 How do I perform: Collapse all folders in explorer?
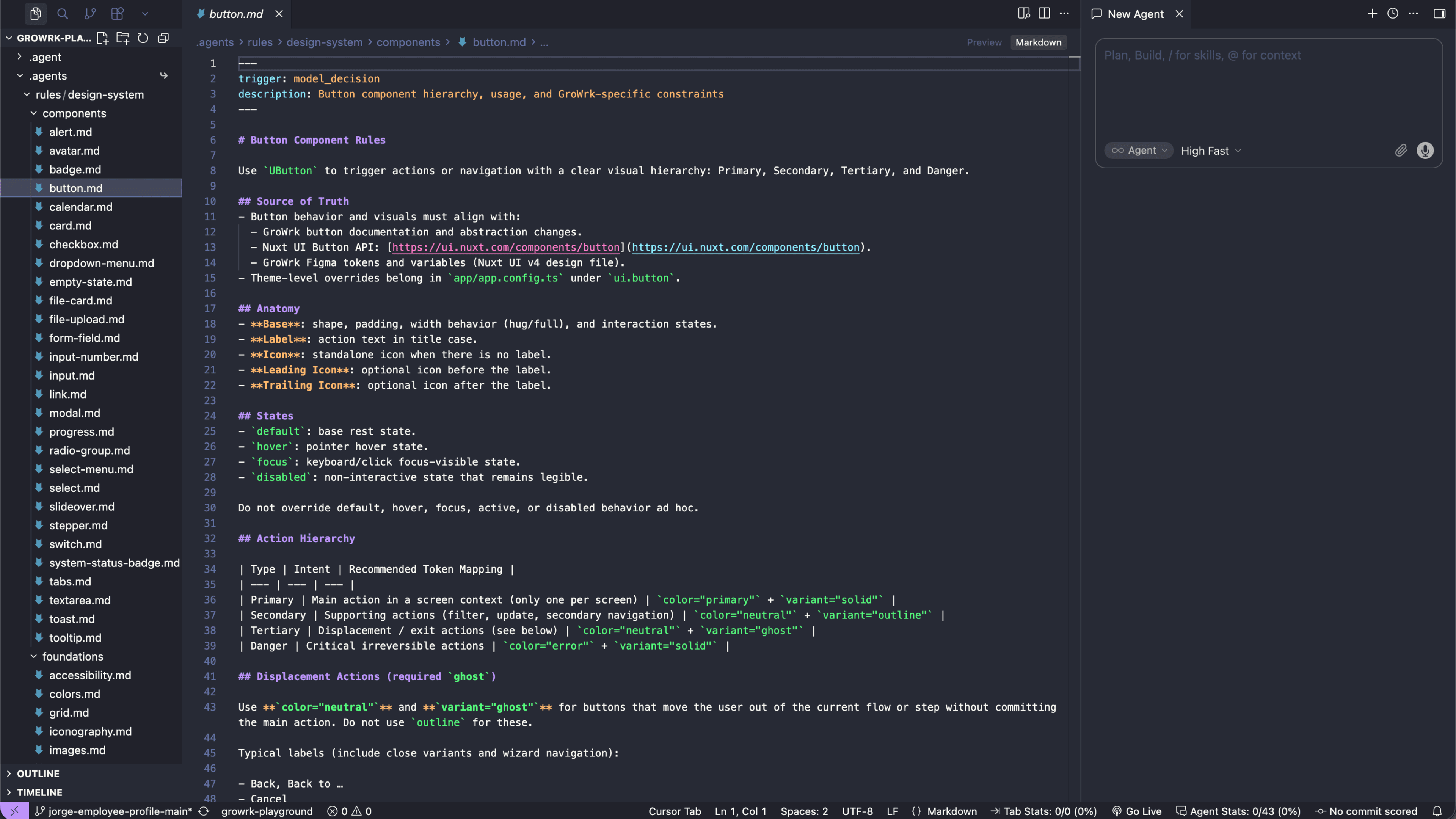pos(163,38)
